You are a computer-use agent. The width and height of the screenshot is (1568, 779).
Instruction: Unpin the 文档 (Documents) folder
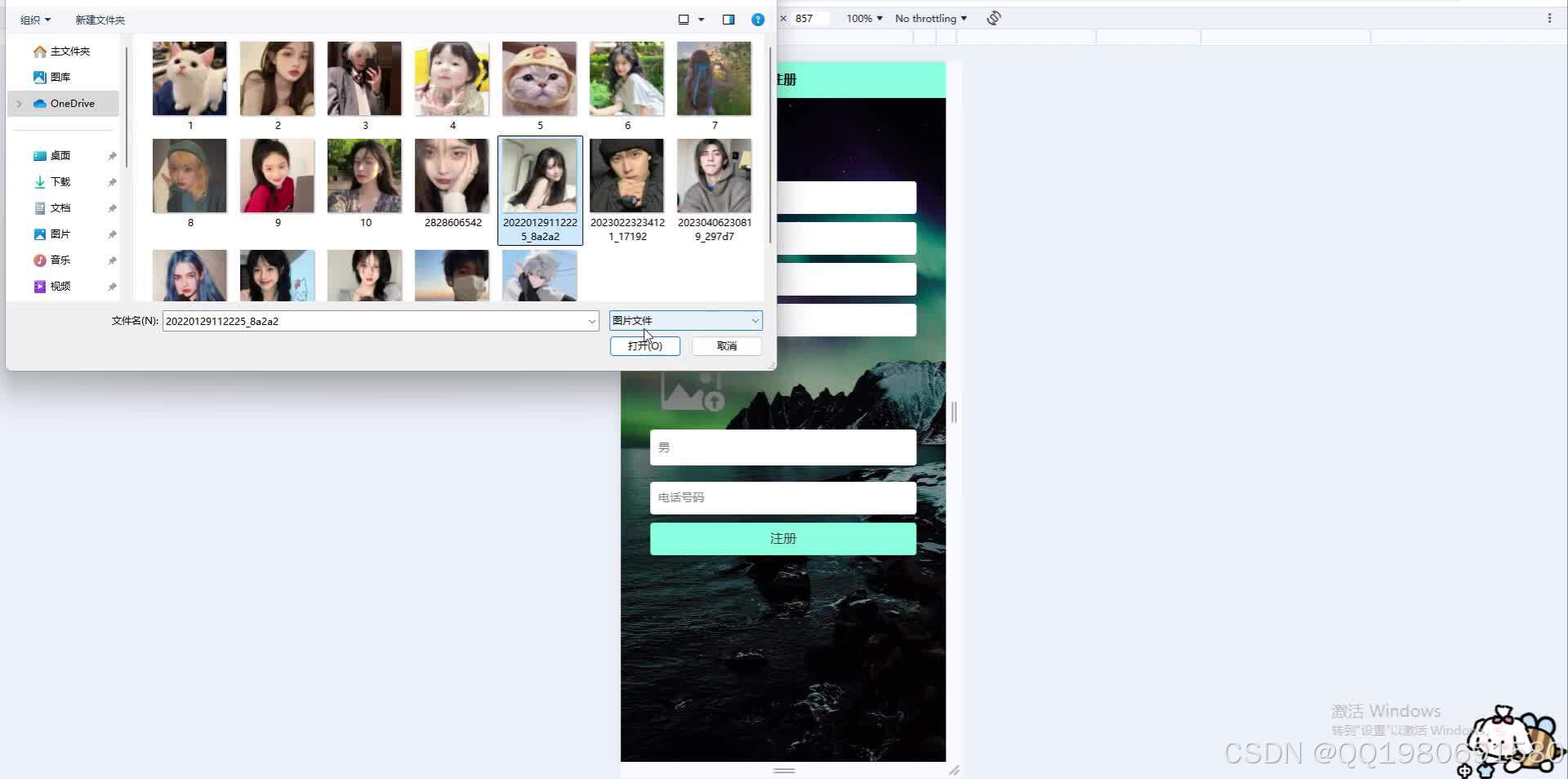click(112, 207)
